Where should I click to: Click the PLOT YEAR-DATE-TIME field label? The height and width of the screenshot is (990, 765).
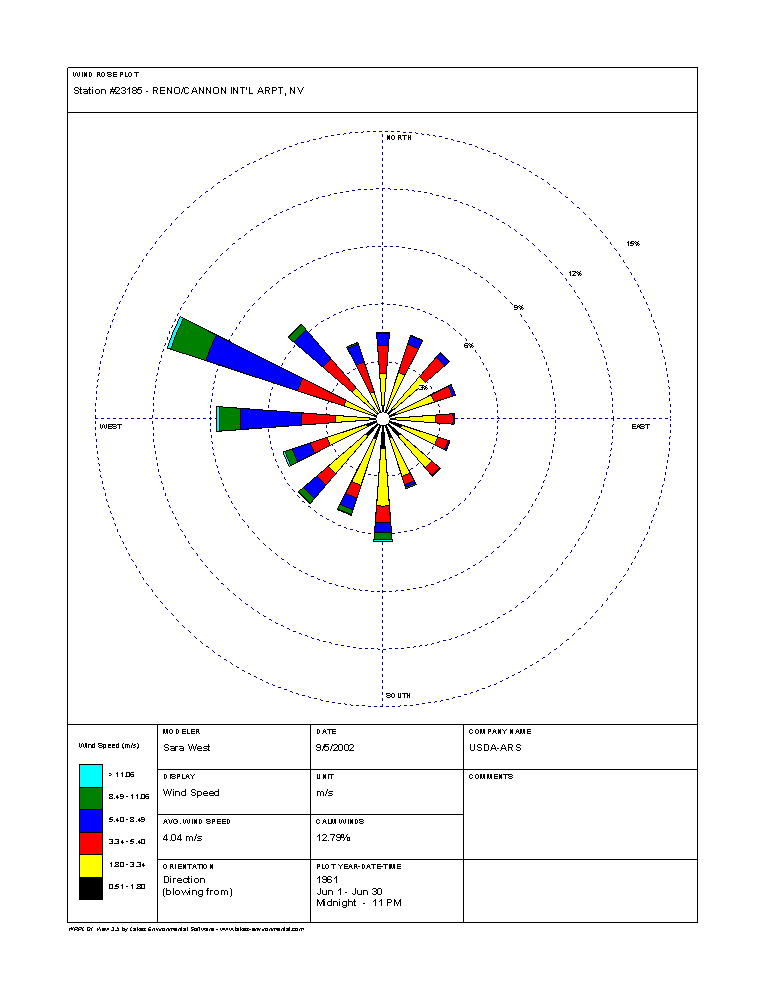pos(359,867)
